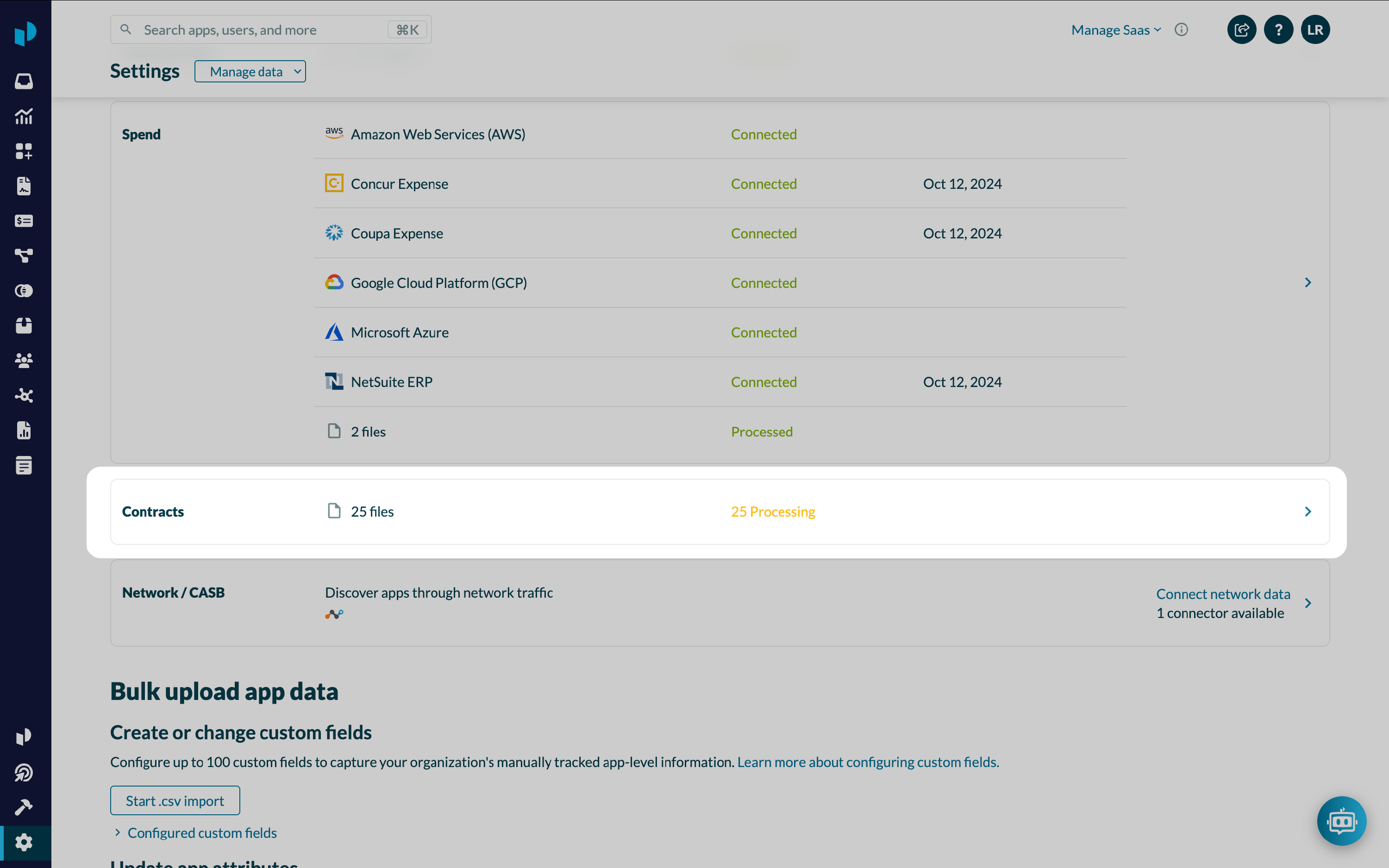Screen dimensions: 1389x868
Task: Click the wrench tools sidebar icon
Action: coord(24,807)
